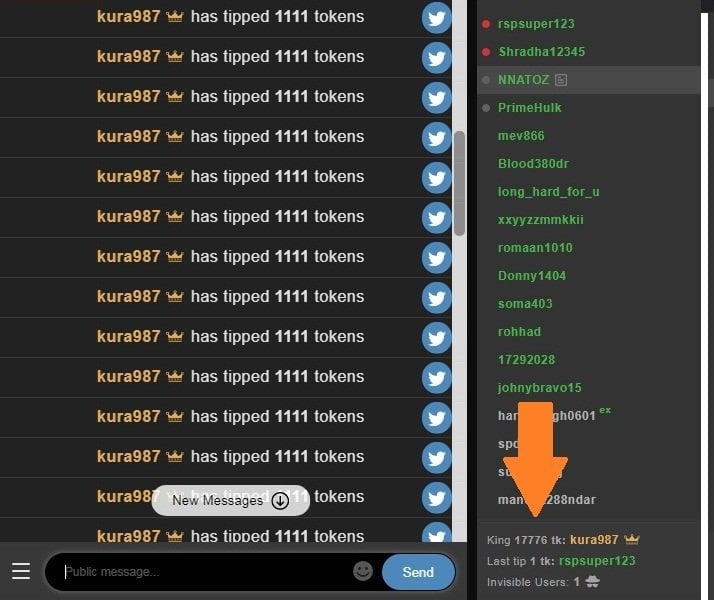This screenshot has width=714, height=600.
Task: Click the crown icon next to King kura987
Action: coord(632,540)
